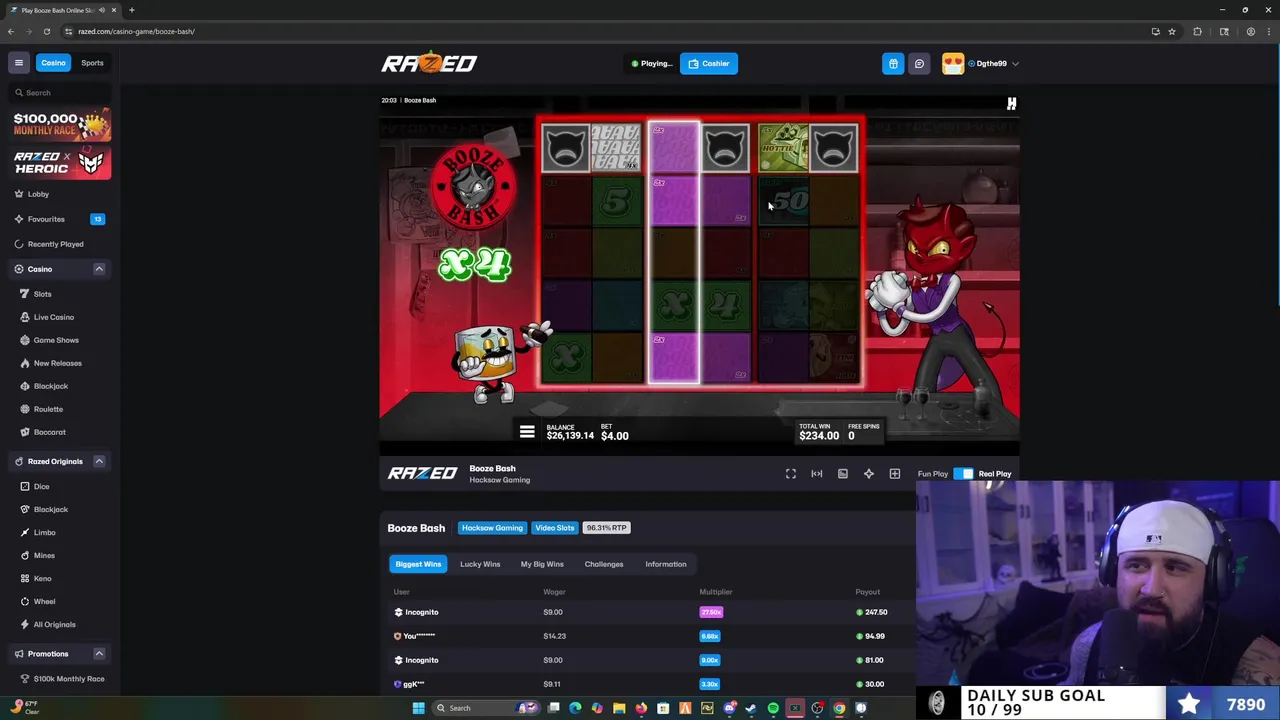Open the Cashier

point(709,63)
